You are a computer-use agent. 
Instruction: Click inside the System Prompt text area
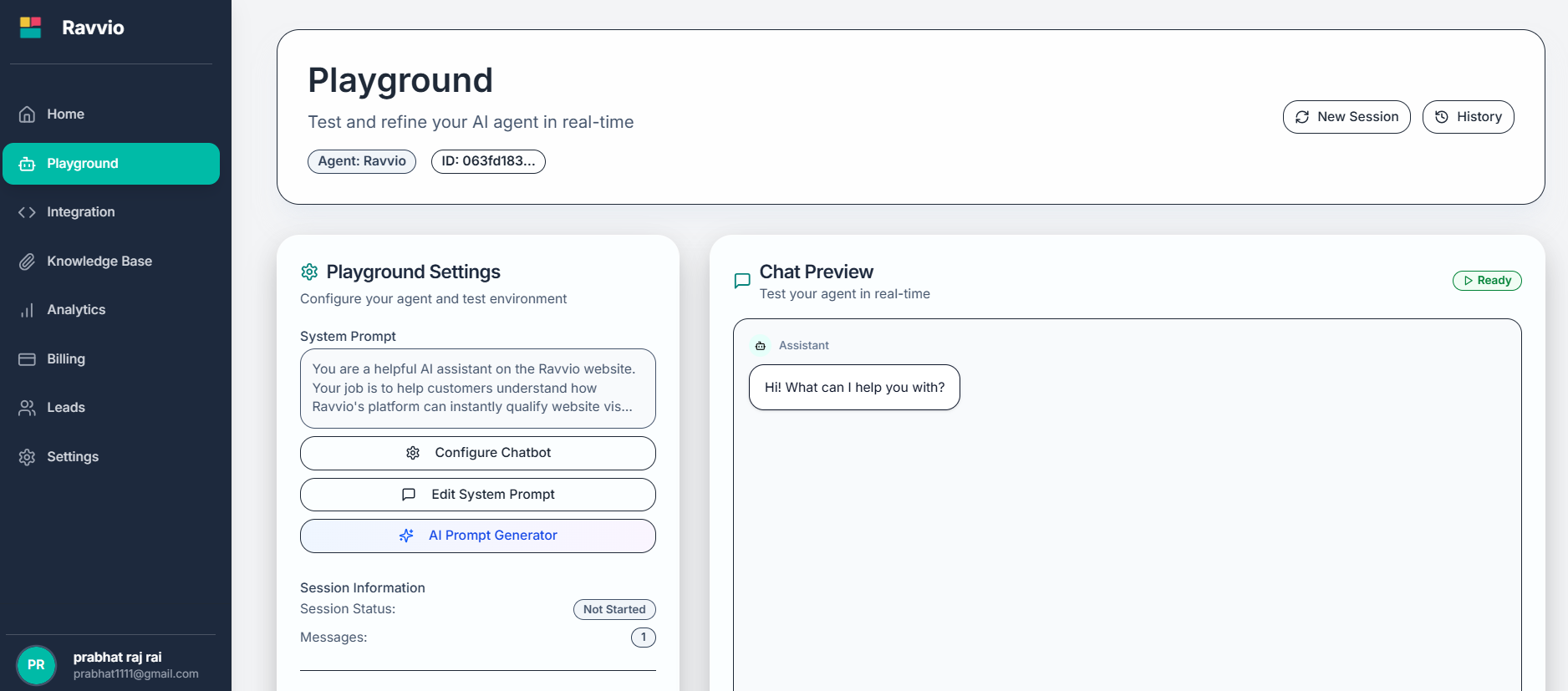coord(477,388)
